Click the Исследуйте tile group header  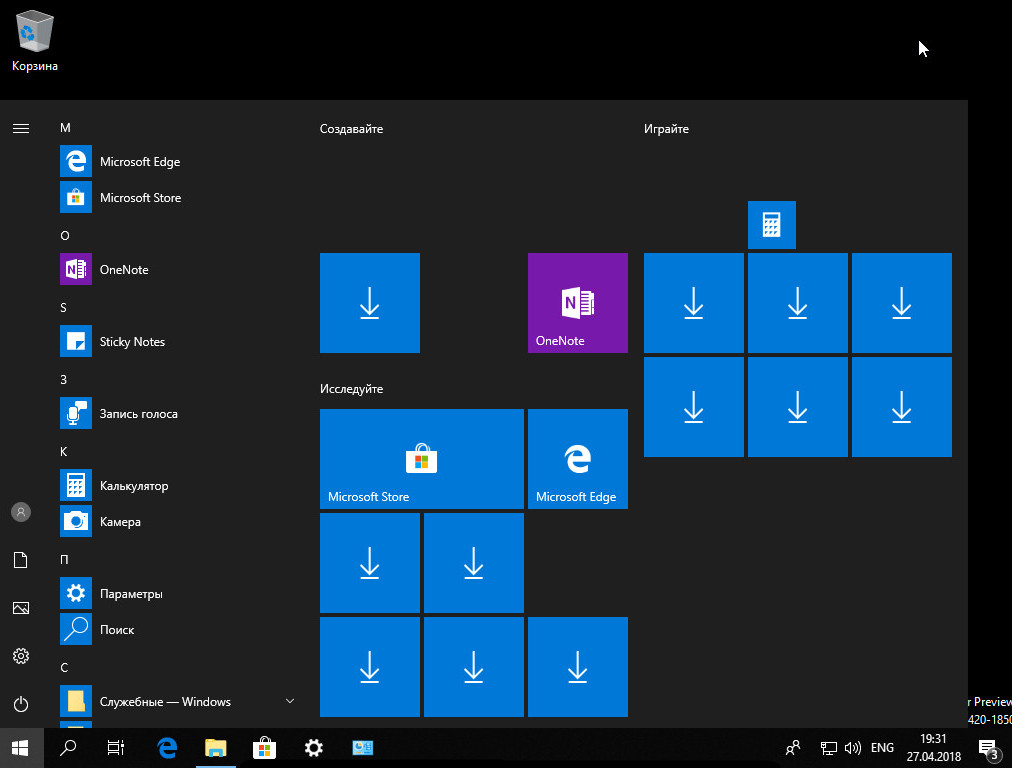351,389
